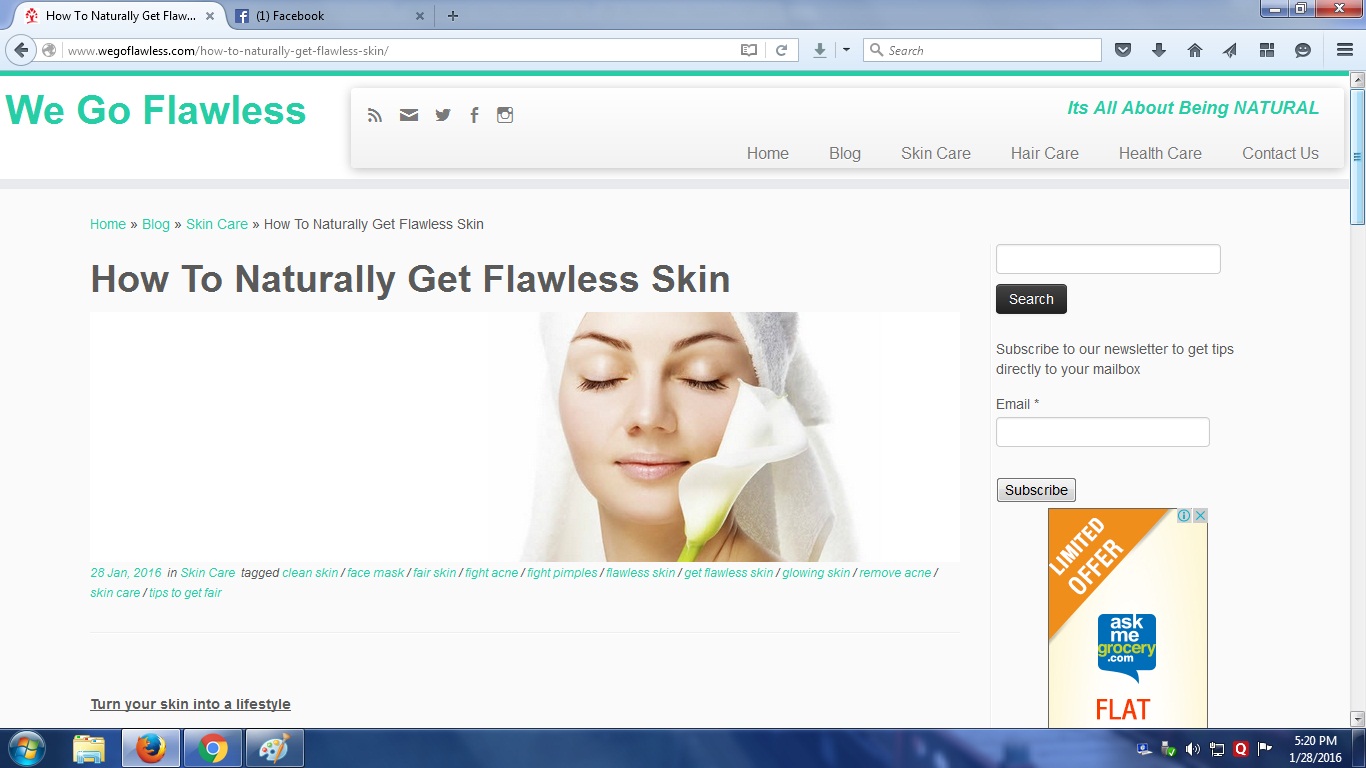This screenshot has height=768, width=1366.
Task: Open the Hair Care menu item
Action: pos(1044,153)
